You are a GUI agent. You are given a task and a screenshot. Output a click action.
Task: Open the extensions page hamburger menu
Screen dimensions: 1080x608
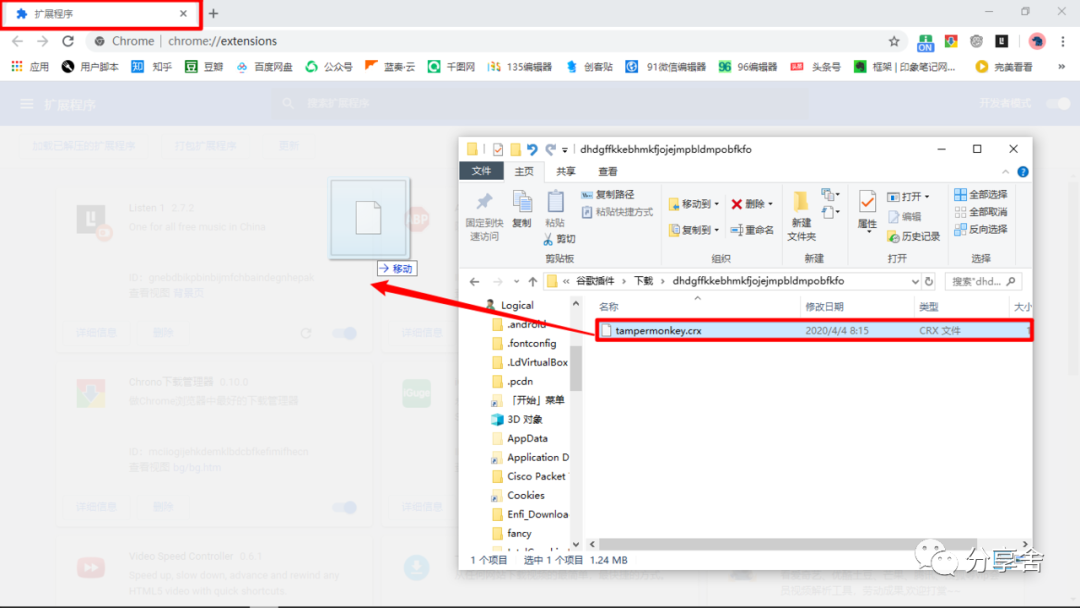pyautogui.click(x=27, y=104)
